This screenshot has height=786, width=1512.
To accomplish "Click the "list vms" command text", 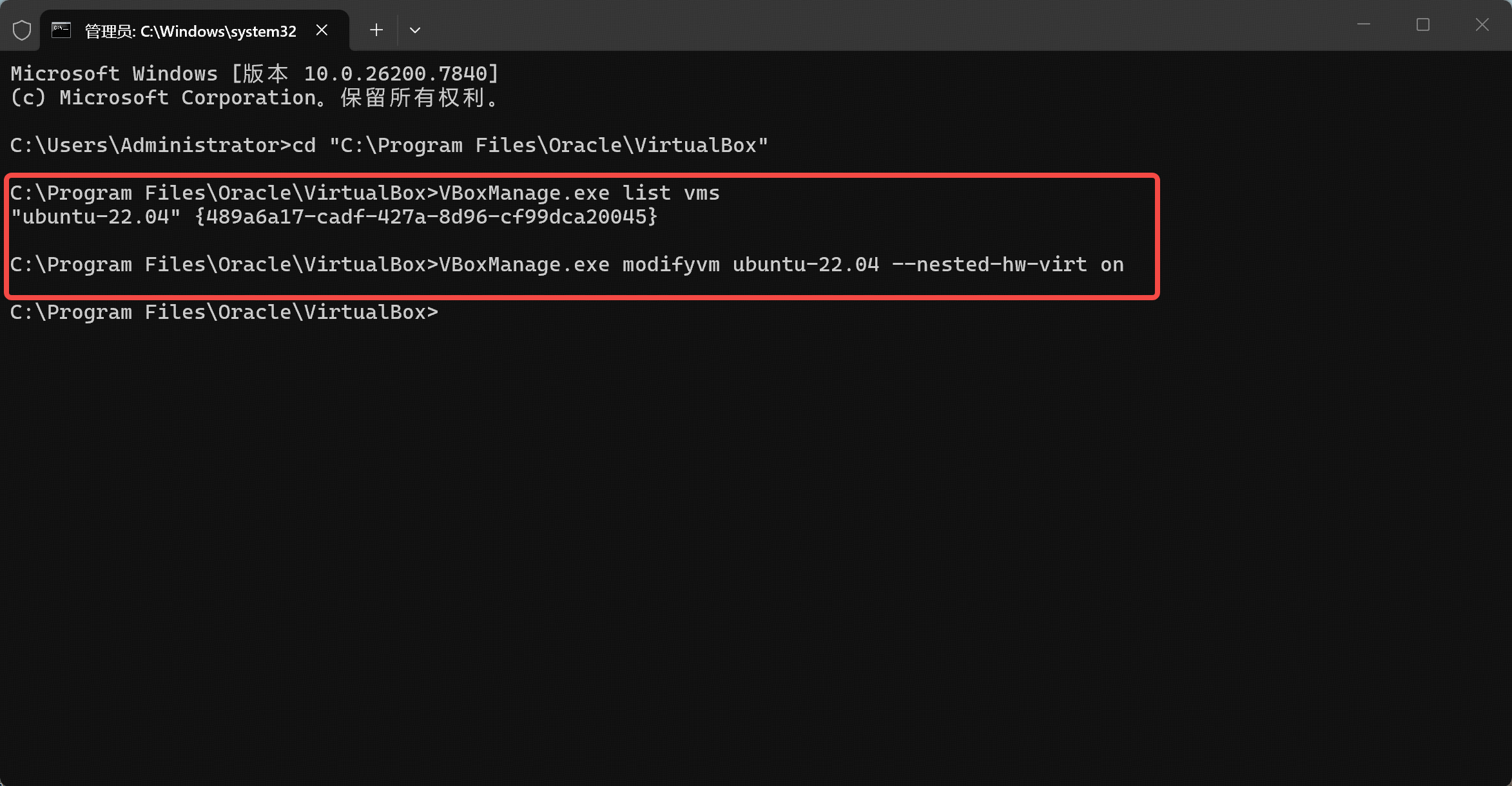I will click(x=670, y=193).
